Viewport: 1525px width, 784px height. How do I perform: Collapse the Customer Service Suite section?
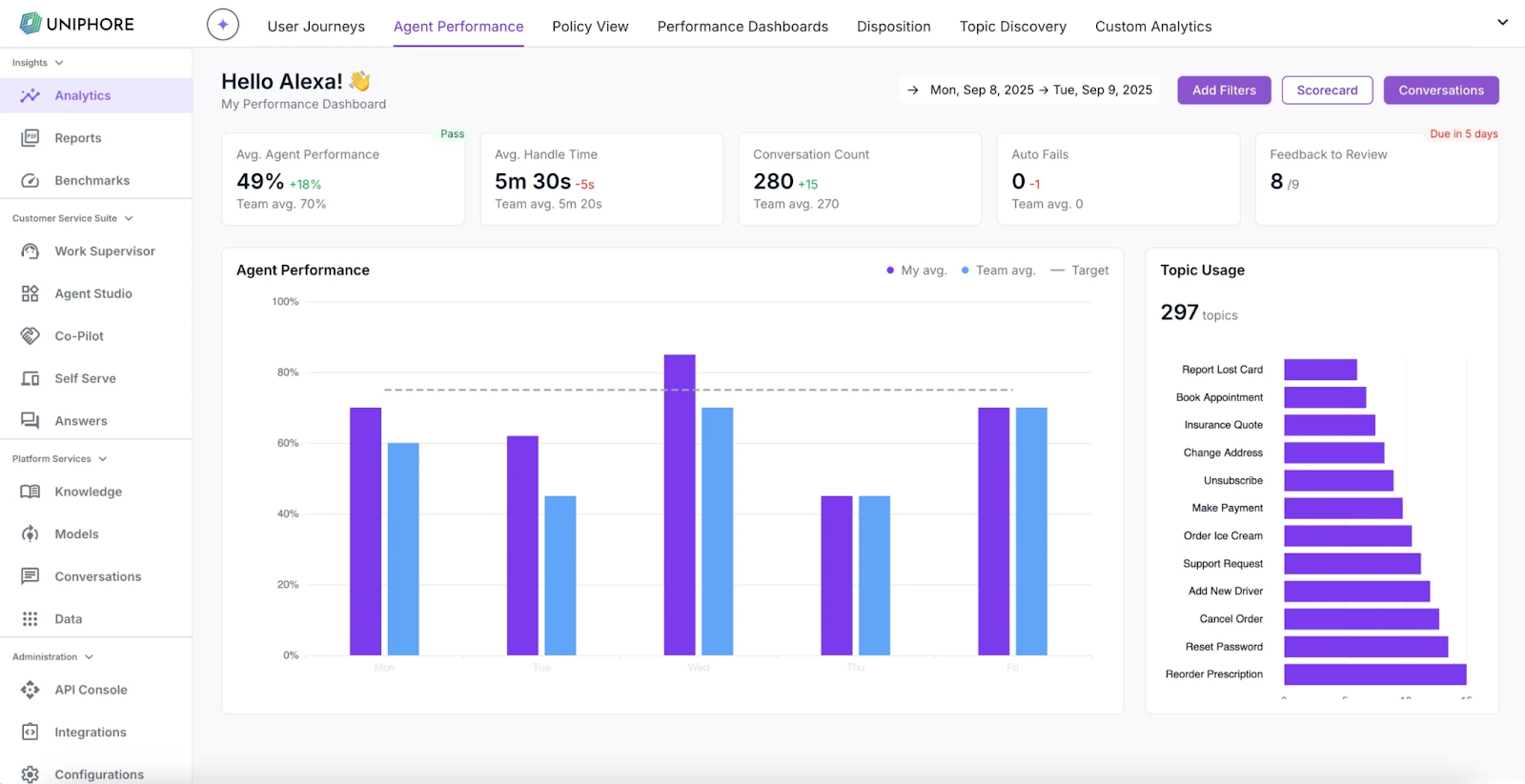[x=129, y=218]
